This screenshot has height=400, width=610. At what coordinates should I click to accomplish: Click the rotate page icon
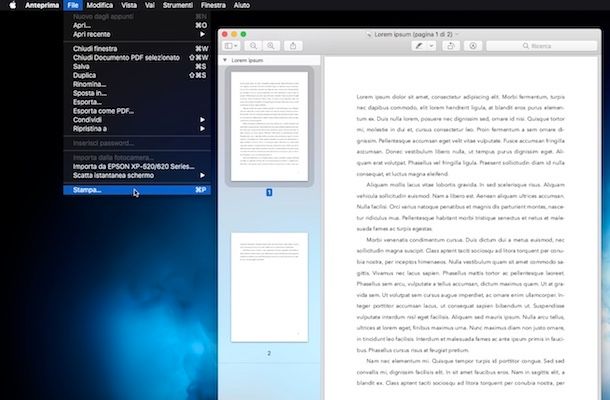[450, 46]
